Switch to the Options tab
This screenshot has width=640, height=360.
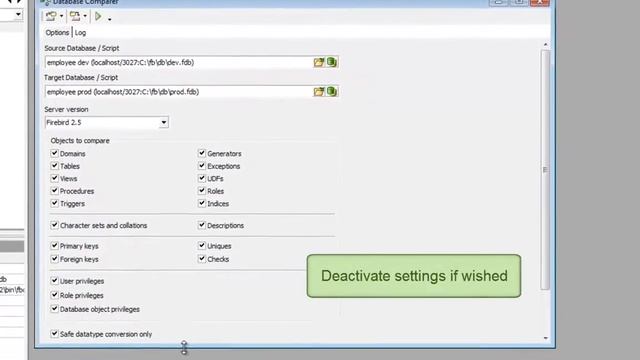click(57, 33)
